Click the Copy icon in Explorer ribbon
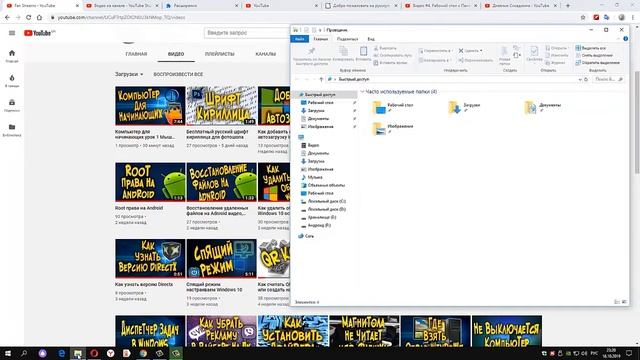The image size is (640, 360). [x=343, y=51]
